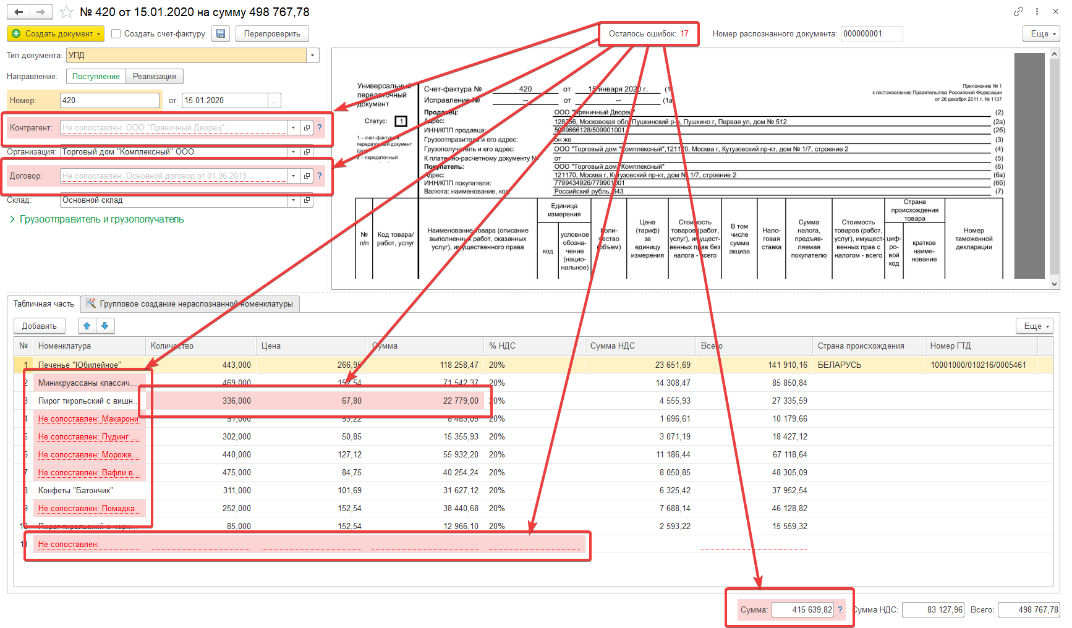Click the Тип документа field with УПД

point(186,55)
